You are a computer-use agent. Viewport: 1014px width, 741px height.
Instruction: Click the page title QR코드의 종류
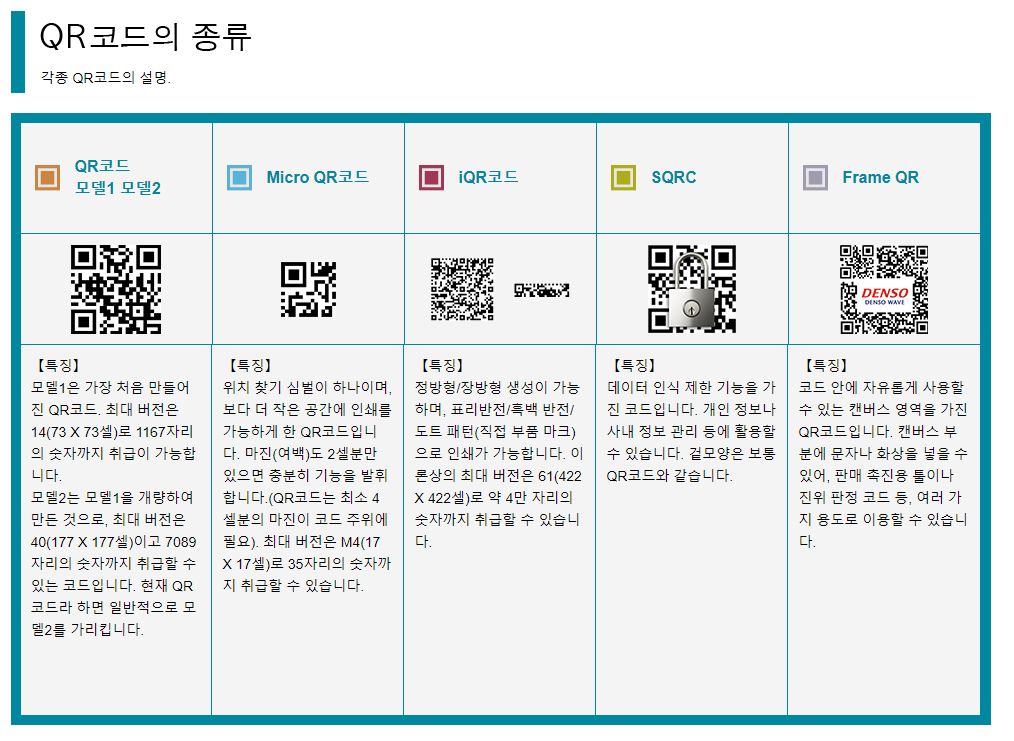click(x=145, y=36)
